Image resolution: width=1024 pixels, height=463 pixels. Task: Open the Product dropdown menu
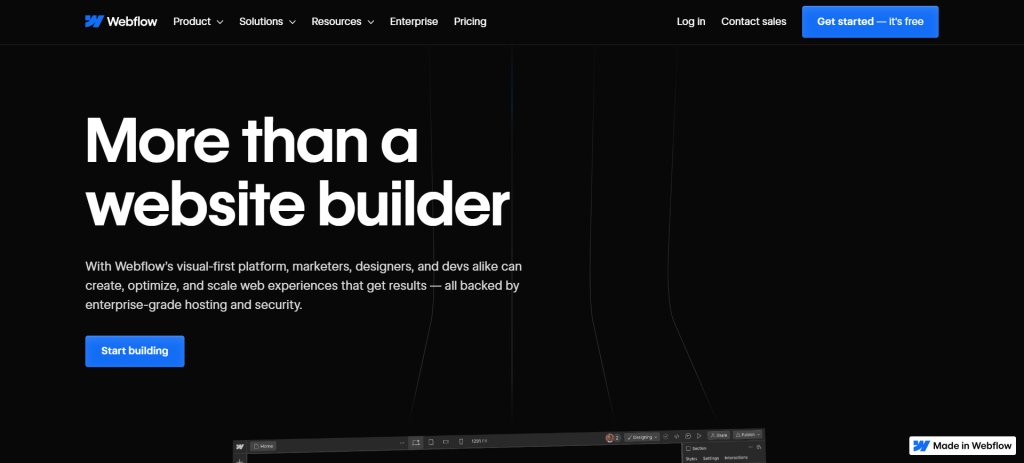click(x=198, y=22)
